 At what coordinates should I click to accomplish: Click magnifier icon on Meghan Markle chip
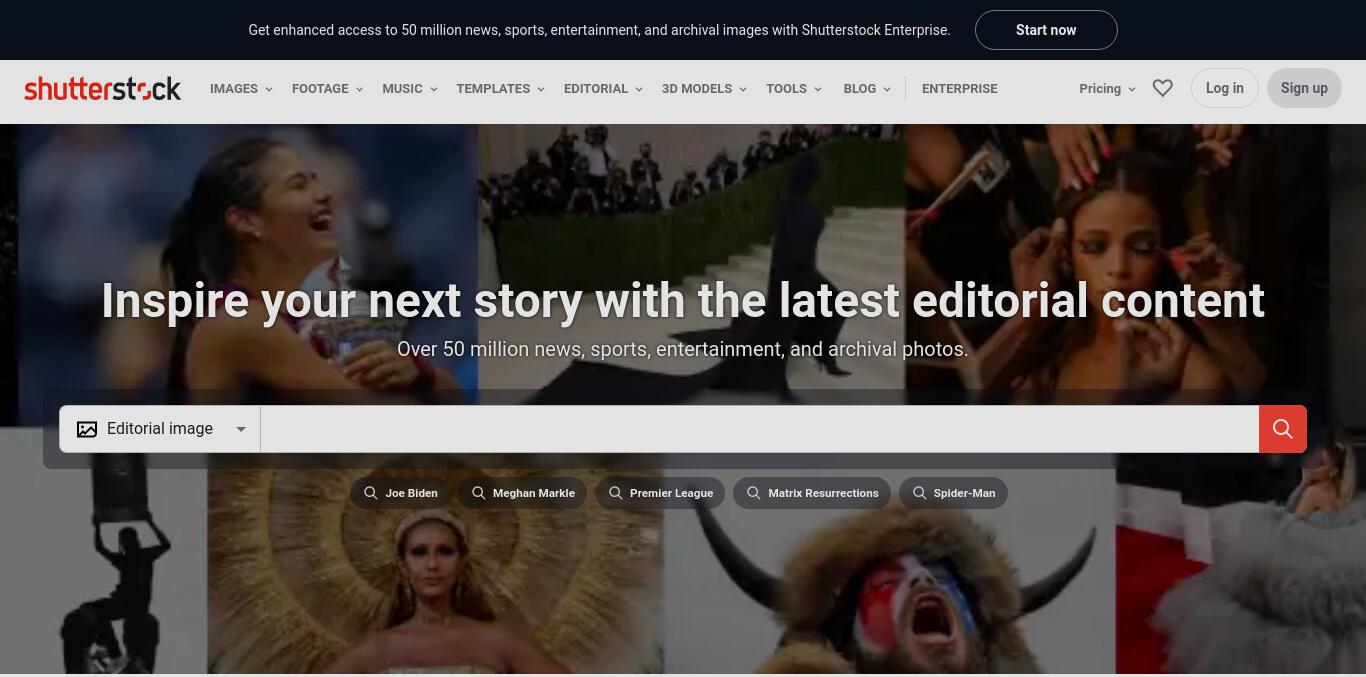[x=479, y=493]
